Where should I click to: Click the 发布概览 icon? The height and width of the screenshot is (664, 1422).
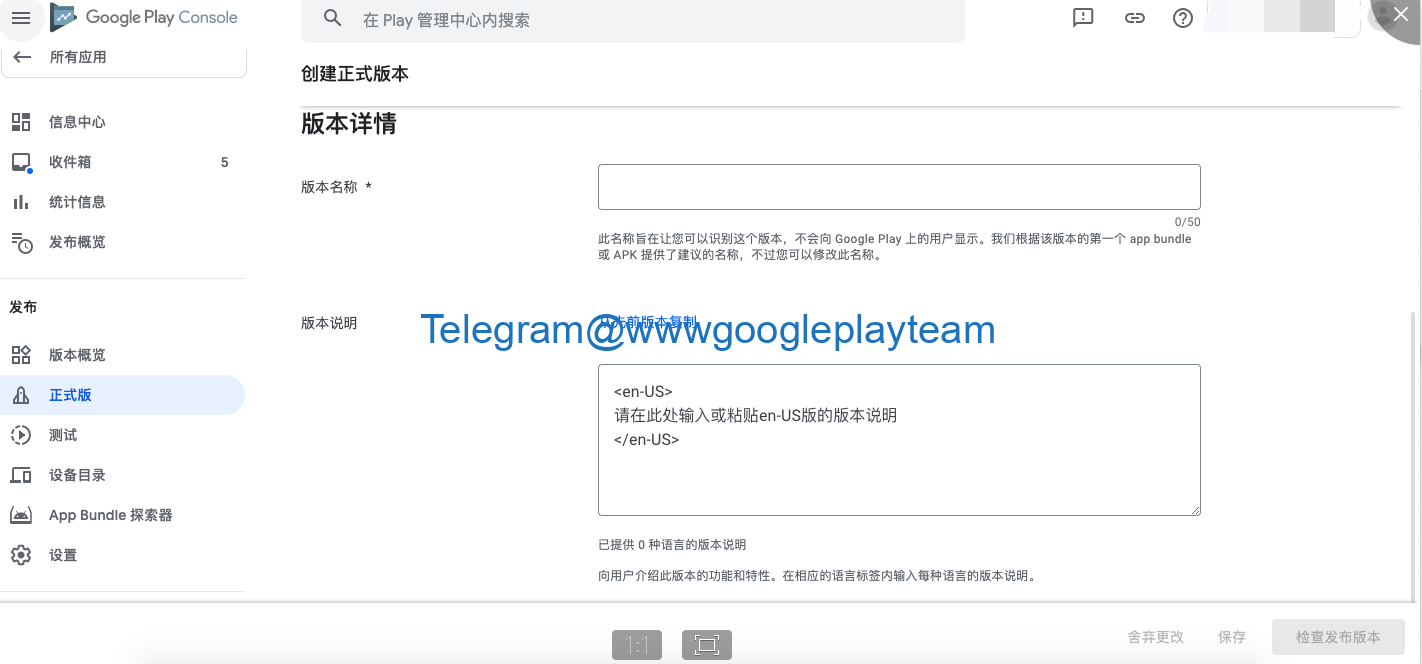click(x=21, y=242)
